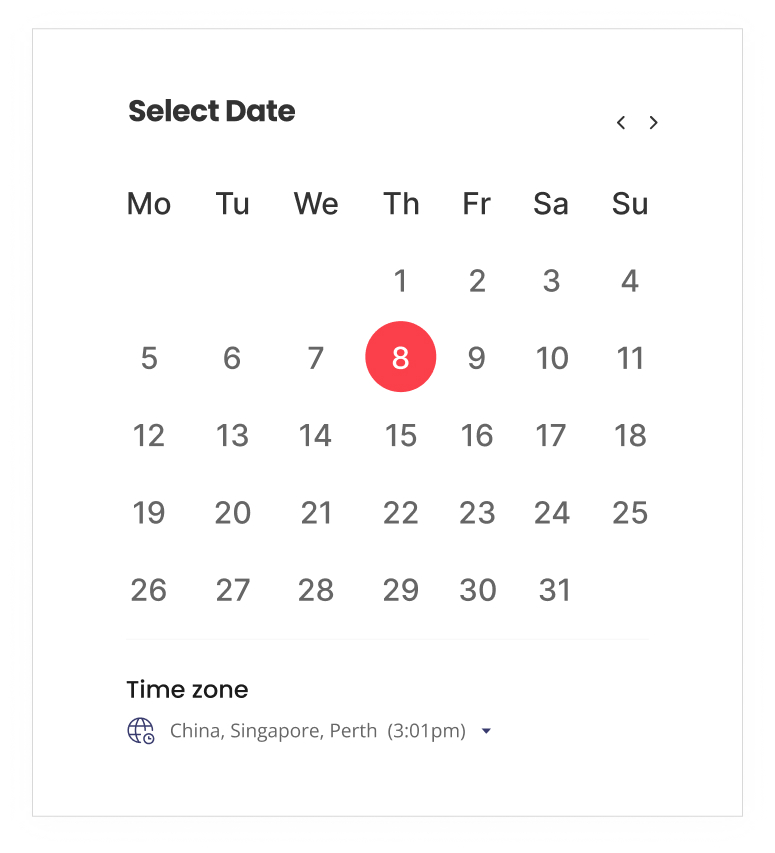775x853 pixels.
Task: Pick Friday the 30th
Action: pyautogui.click(x=478, y=590)
